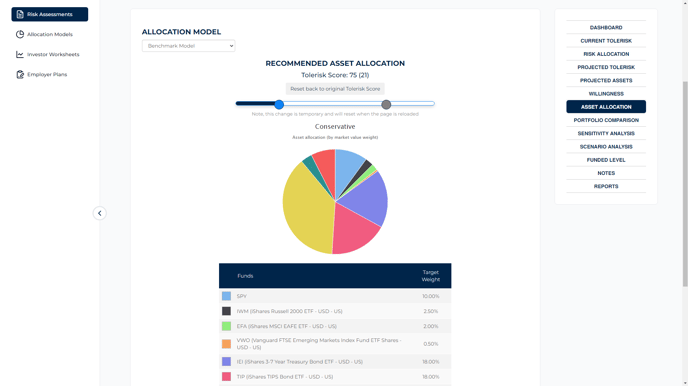688x386 pixels.
Task: Click the SPY light blue color swatch
Action: (x=226, y=296)
